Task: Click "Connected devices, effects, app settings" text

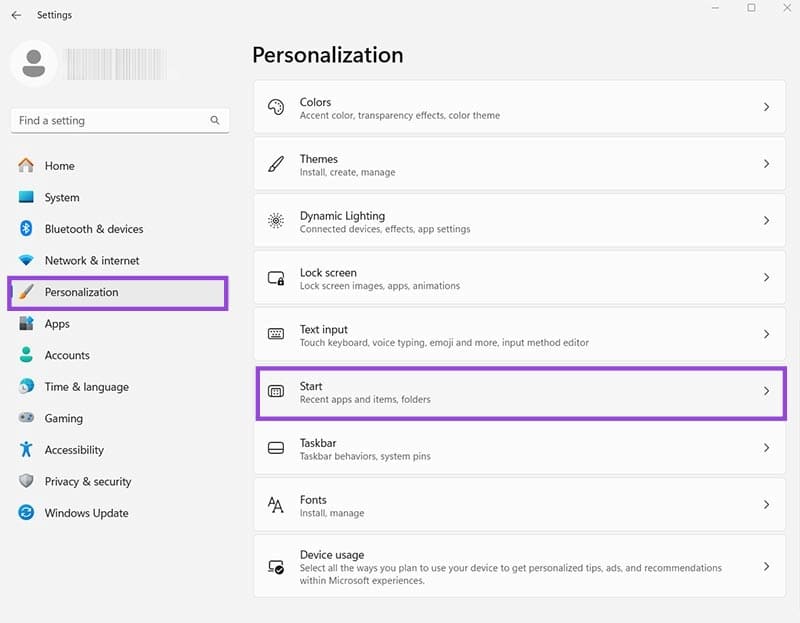Action: 385,229
